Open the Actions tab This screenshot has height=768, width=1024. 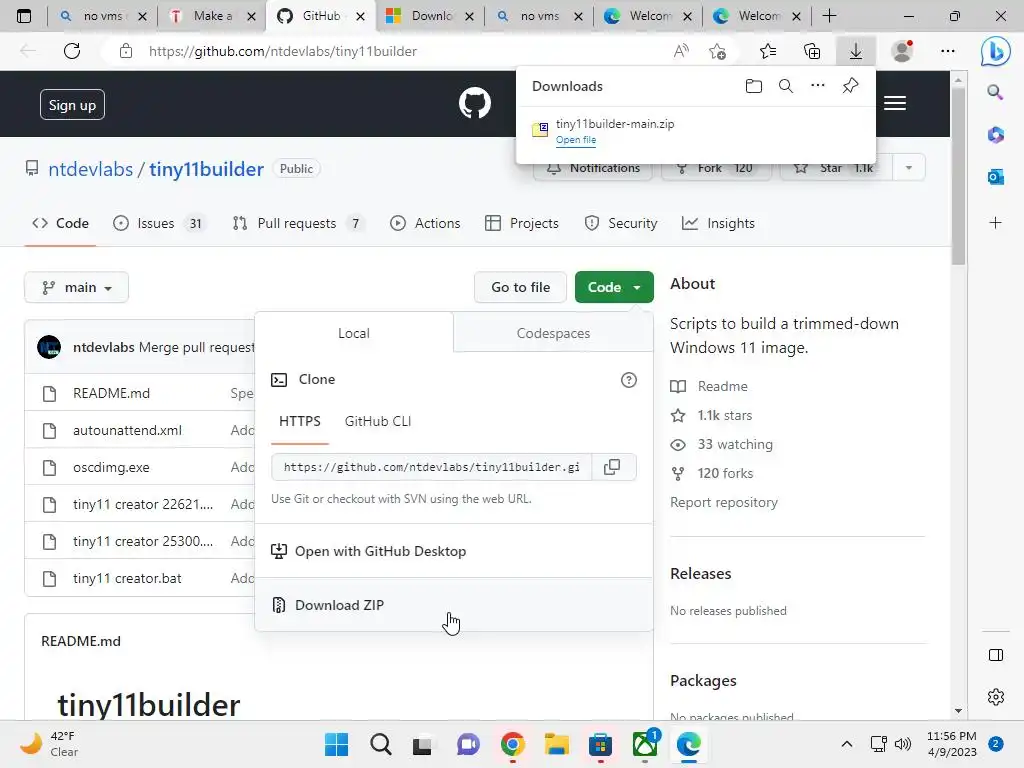pos(425,223)
